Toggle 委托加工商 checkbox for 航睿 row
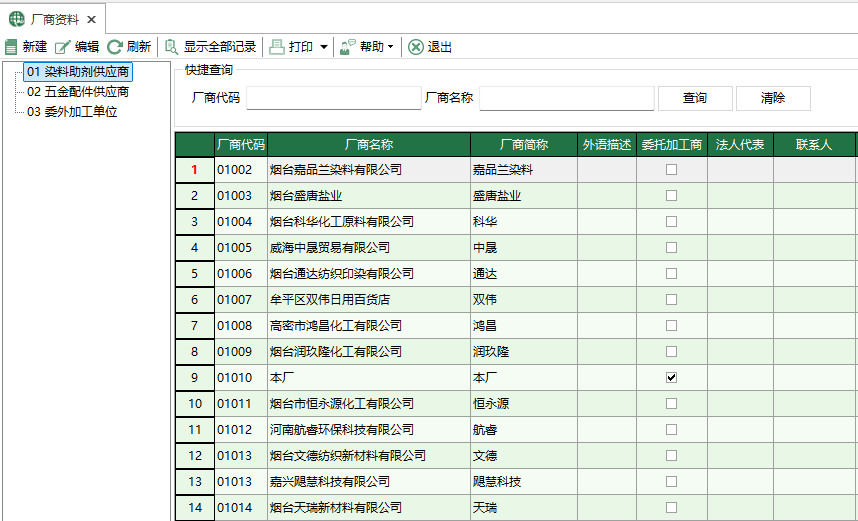The height and width of the screenshot is (521, 858). pyautogui.click(x=671, y=430)
